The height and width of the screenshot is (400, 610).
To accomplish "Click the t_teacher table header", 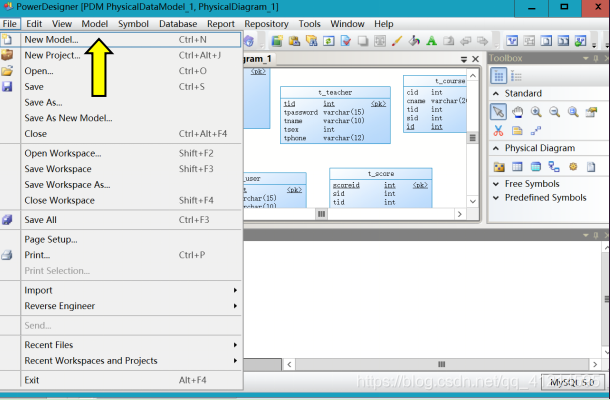I will click(x=335, y=92).
